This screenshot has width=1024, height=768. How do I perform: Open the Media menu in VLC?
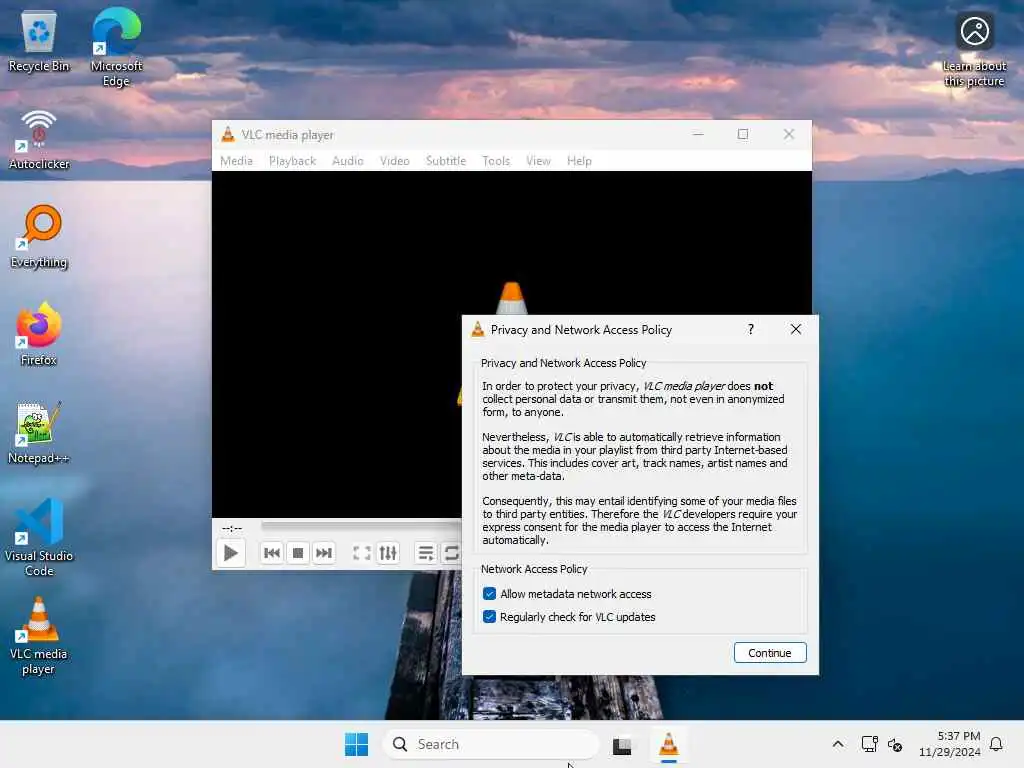tap(236, 161)
